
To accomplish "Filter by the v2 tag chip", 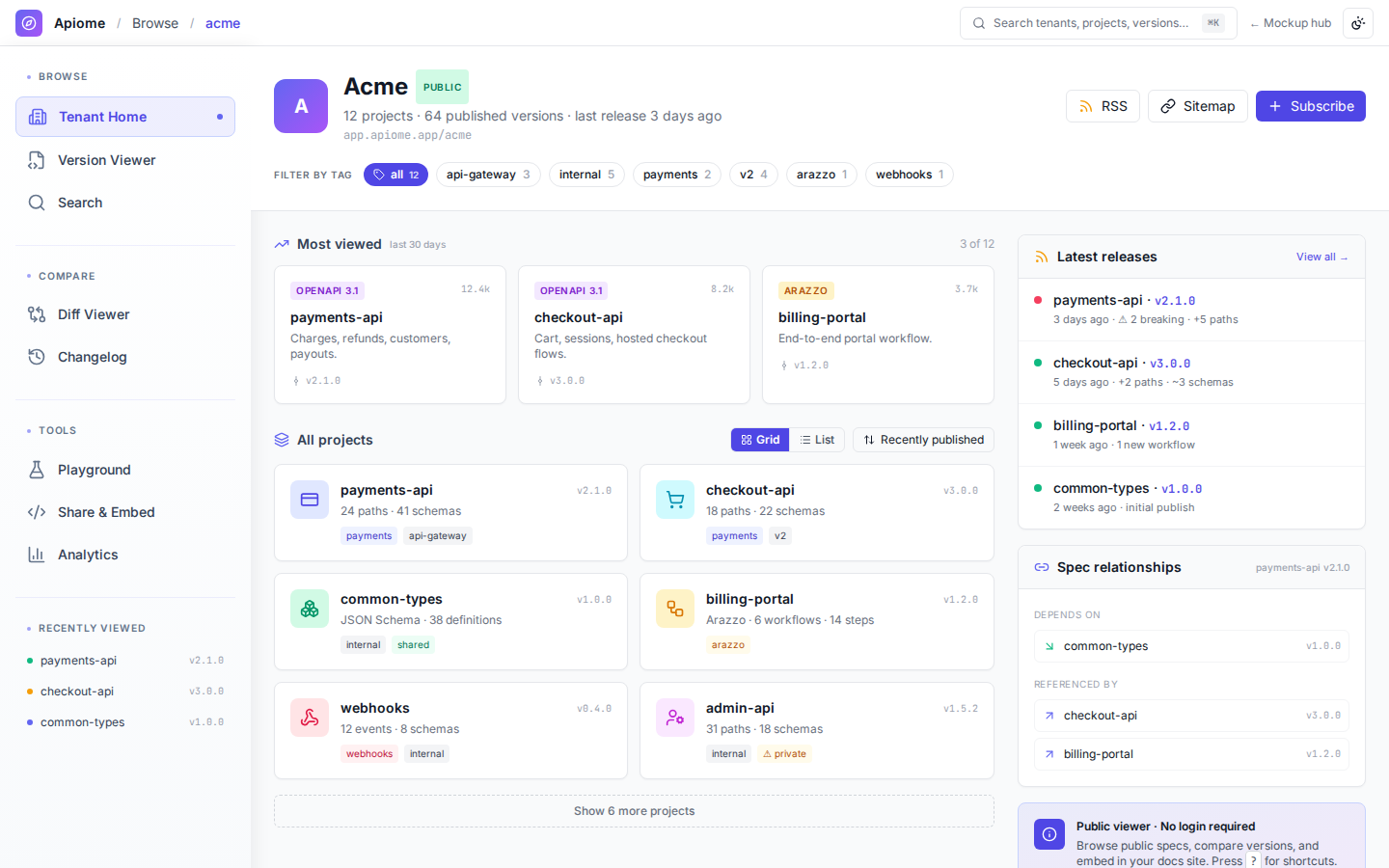I will 753,175.
